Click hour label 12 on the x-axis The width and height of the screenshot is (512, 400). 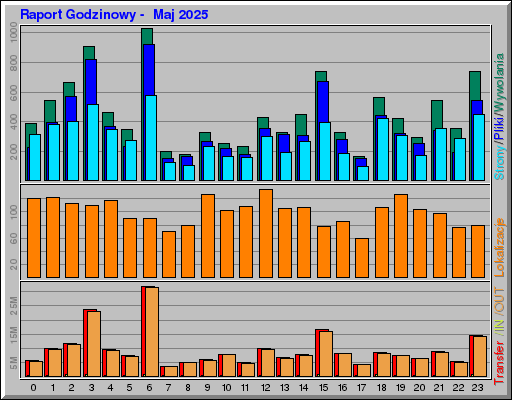tap(266, 388)
